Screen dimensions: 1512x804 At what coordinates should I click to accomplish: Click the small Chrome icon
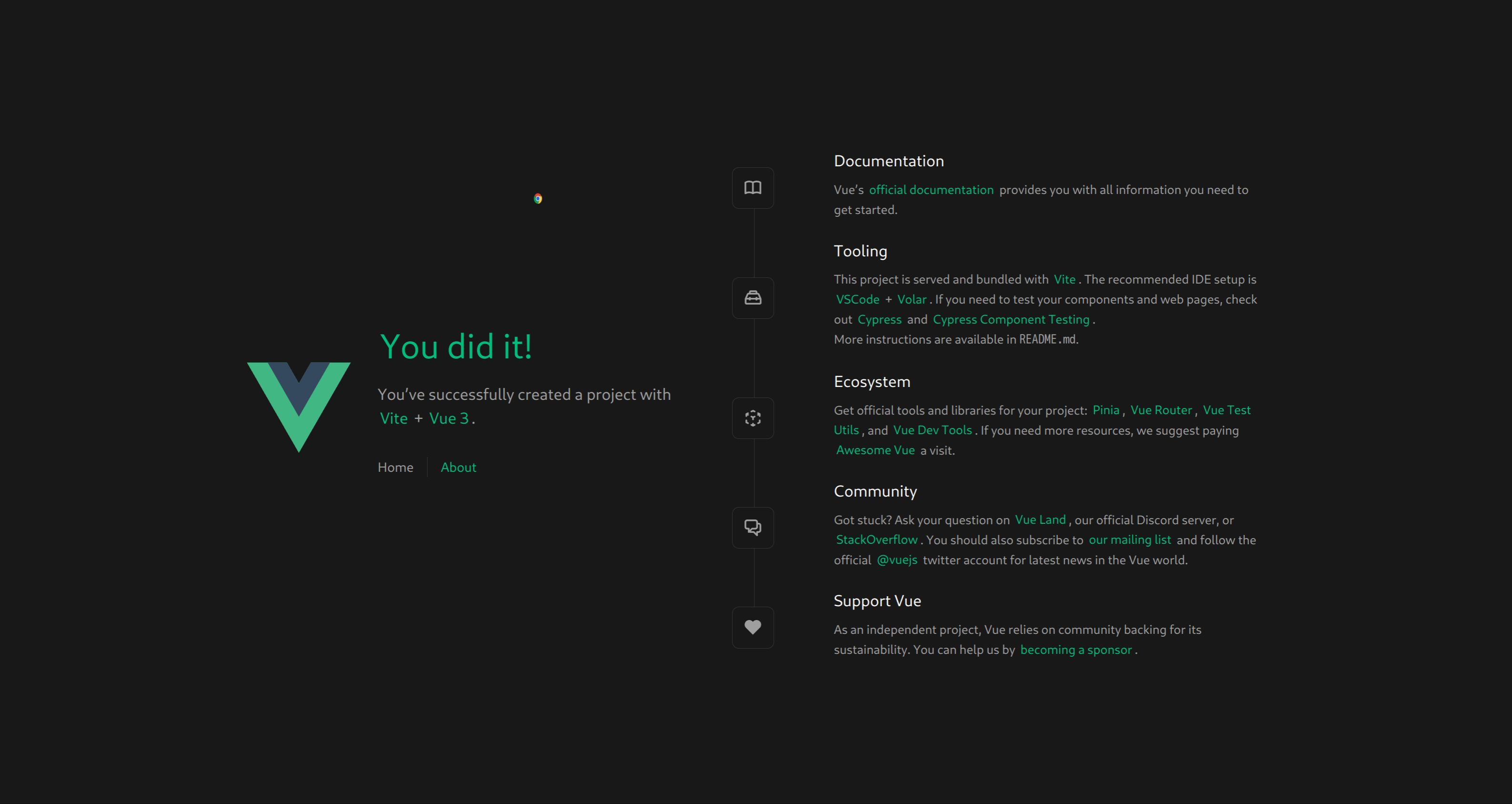pyautogui.click(x=538, y=199)
